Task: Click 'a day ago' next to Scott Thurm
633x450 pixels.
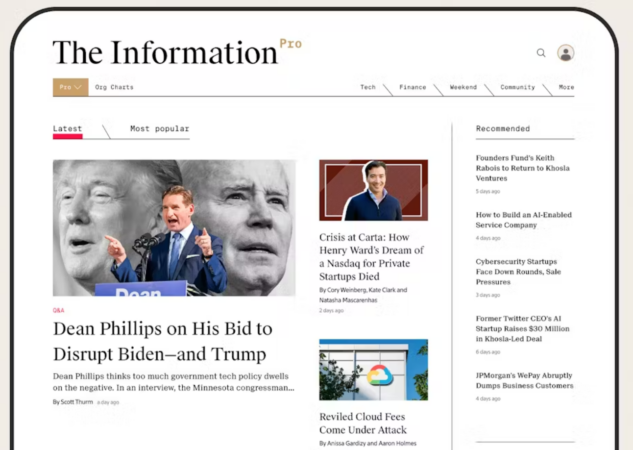Action: 108,402
